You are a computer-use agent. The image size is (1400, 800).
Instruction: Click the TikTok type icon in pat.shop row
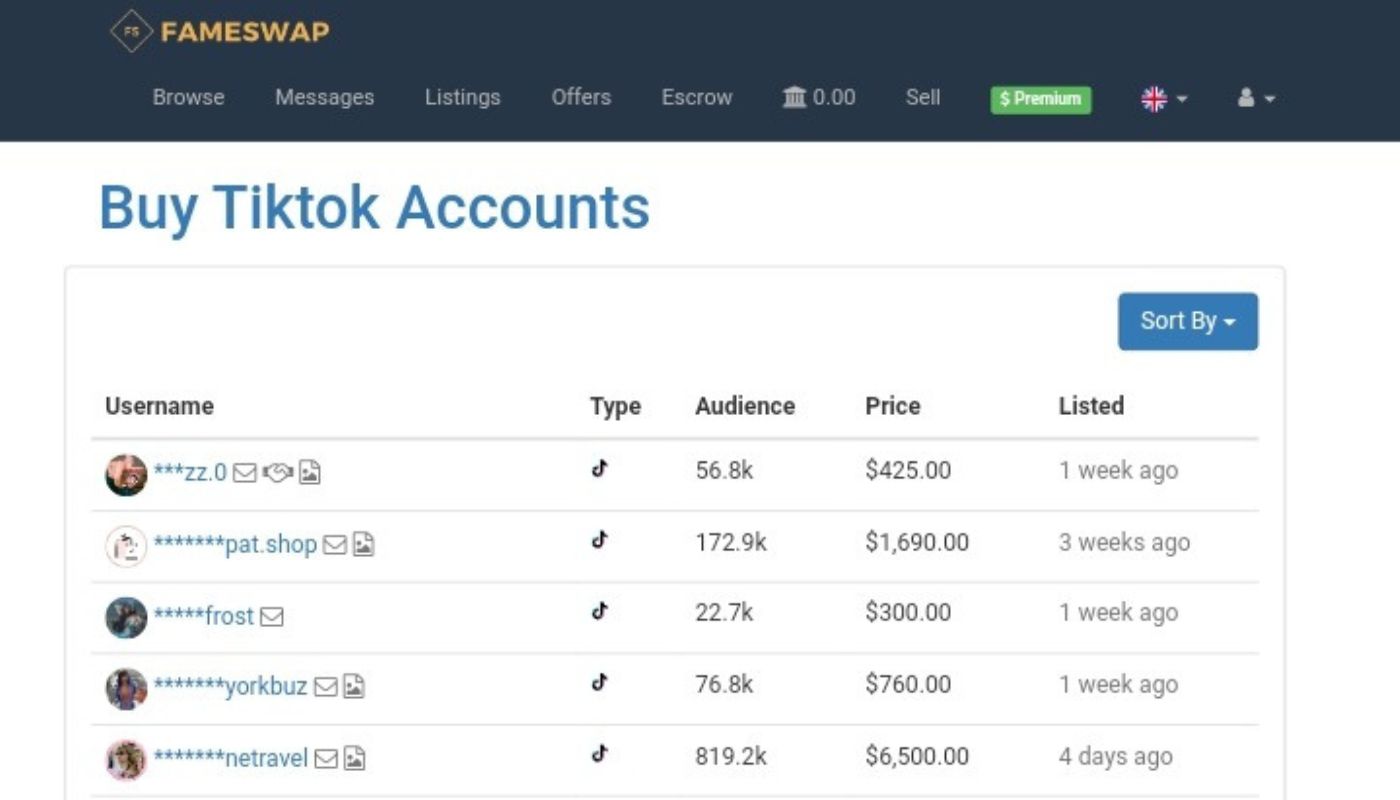599,540
